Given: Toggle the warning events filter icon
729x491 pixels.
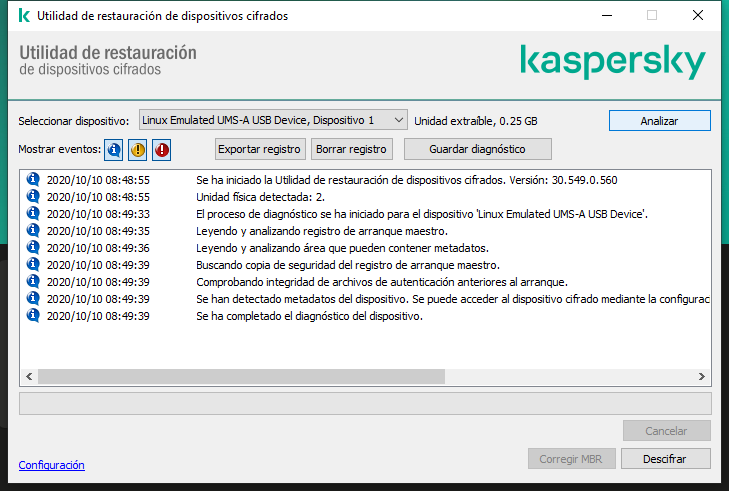Looking at the screenshot, I should [138, 149].
